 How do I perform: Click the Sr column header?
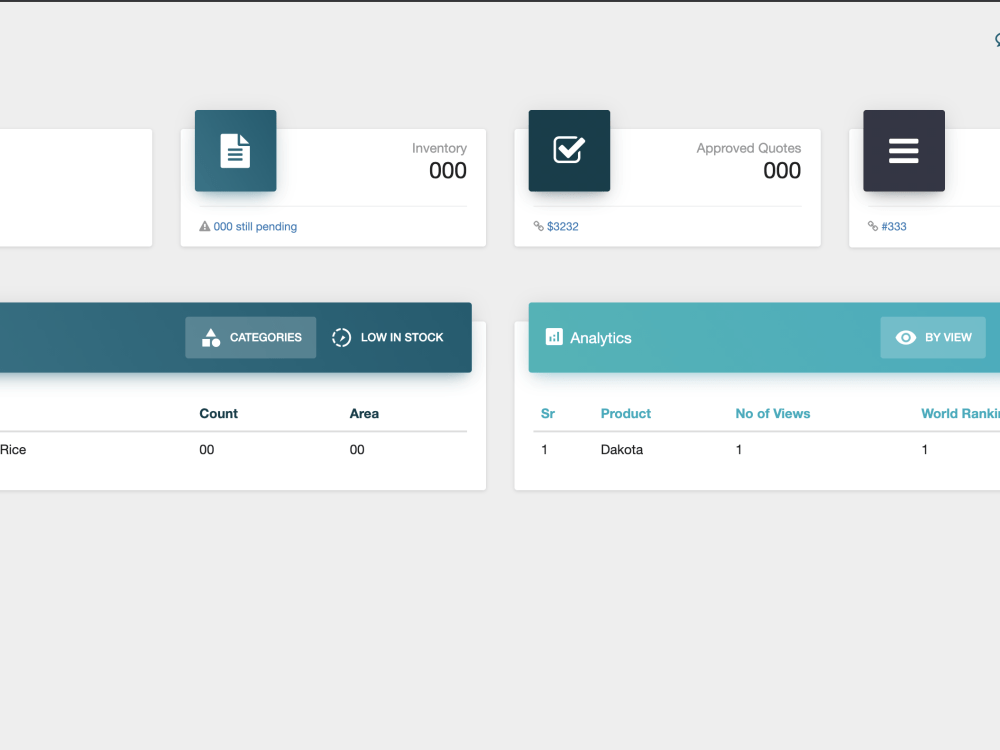pyautogui.click(x=548, y=413)
